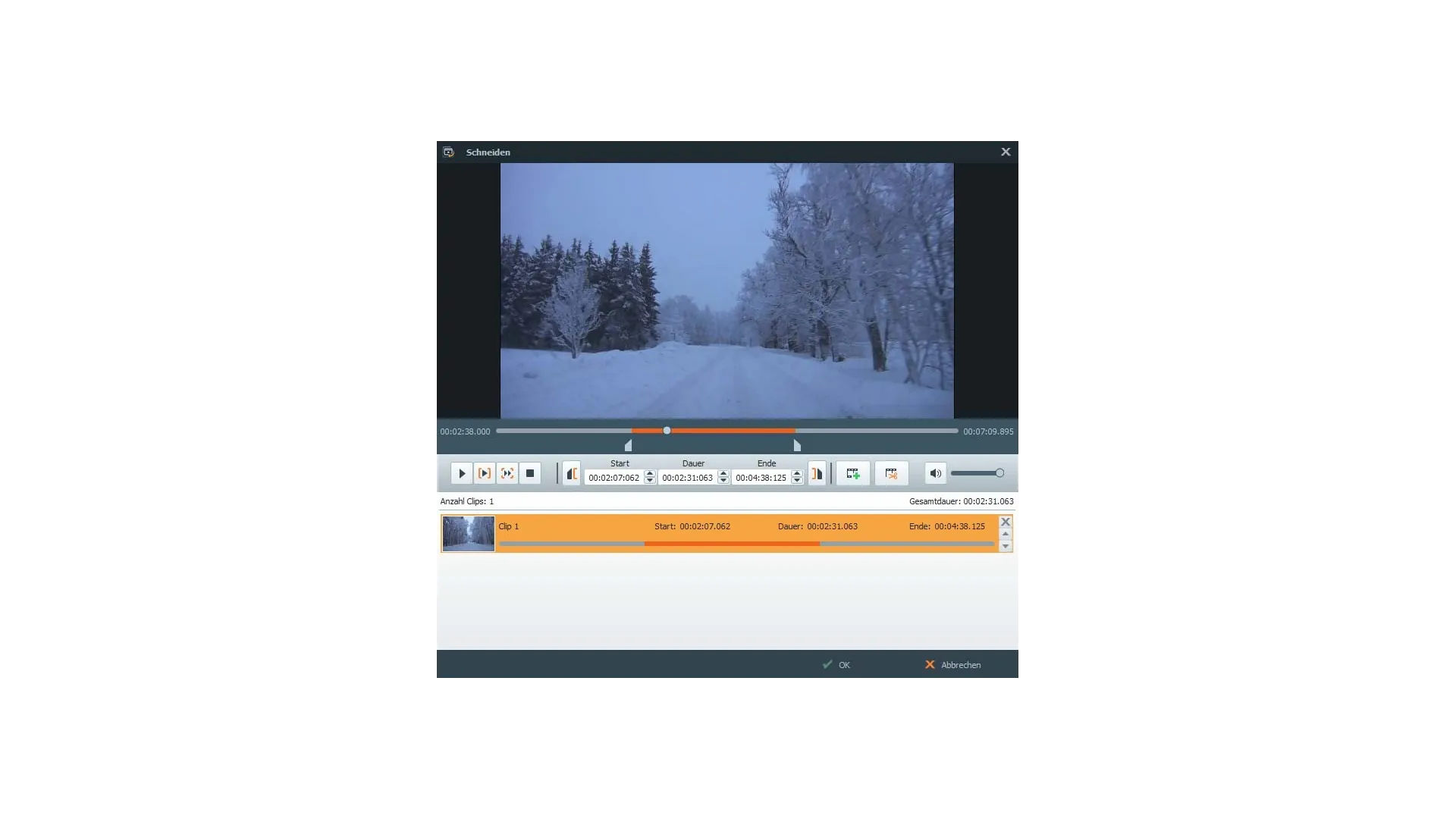Click the volume slider track
The image size is (1456, 819).
pyautogui.click(x=974, y=473)
